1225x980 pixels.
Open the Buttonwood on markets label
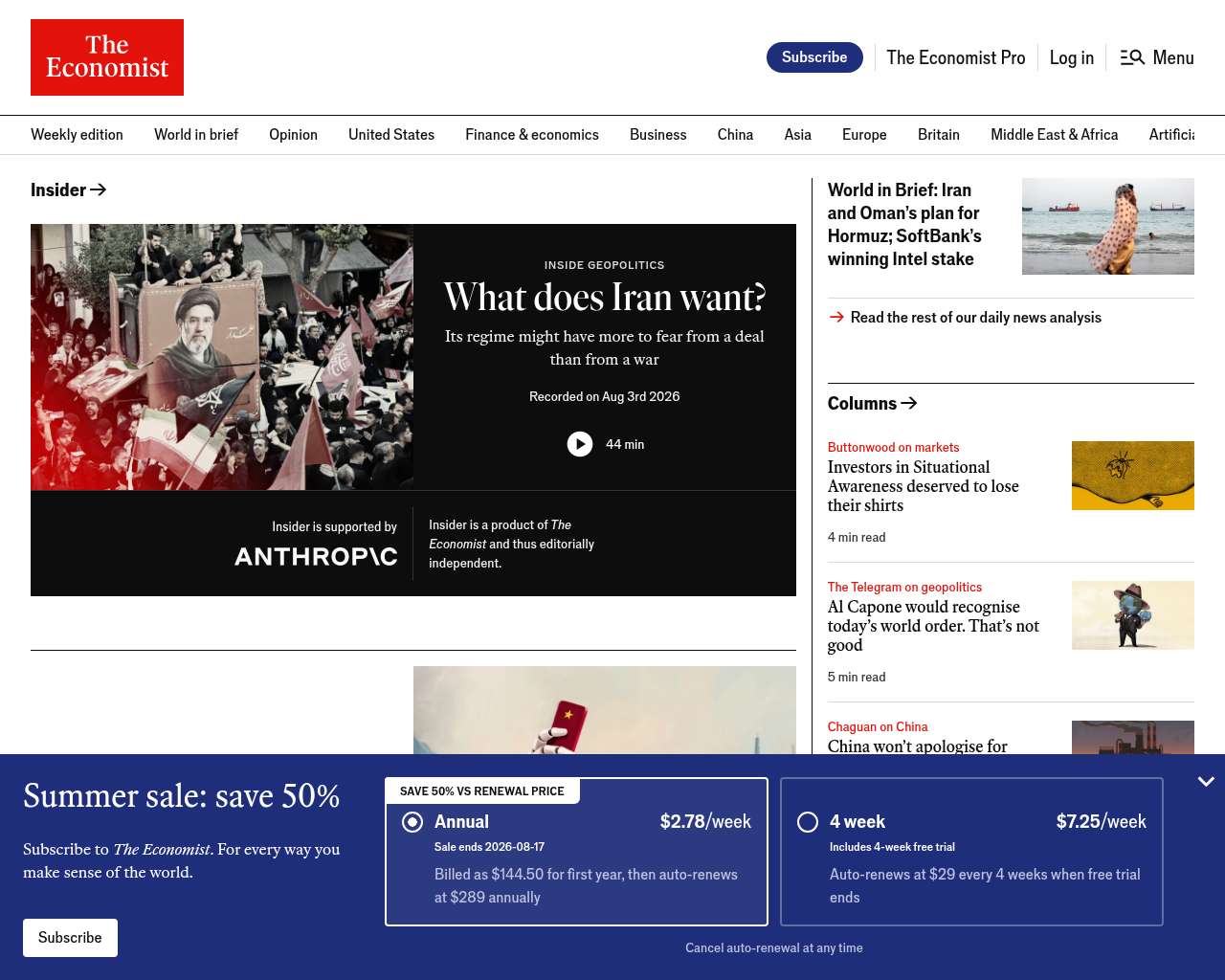893,447
